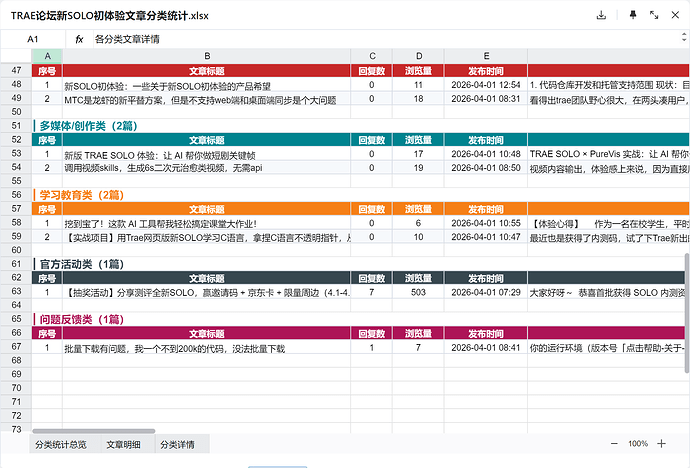This screenshot has height=468, width=690.
Task: Open the 文章明细 sheet tab
Action: pyautogui.click(x=123, y=445)
